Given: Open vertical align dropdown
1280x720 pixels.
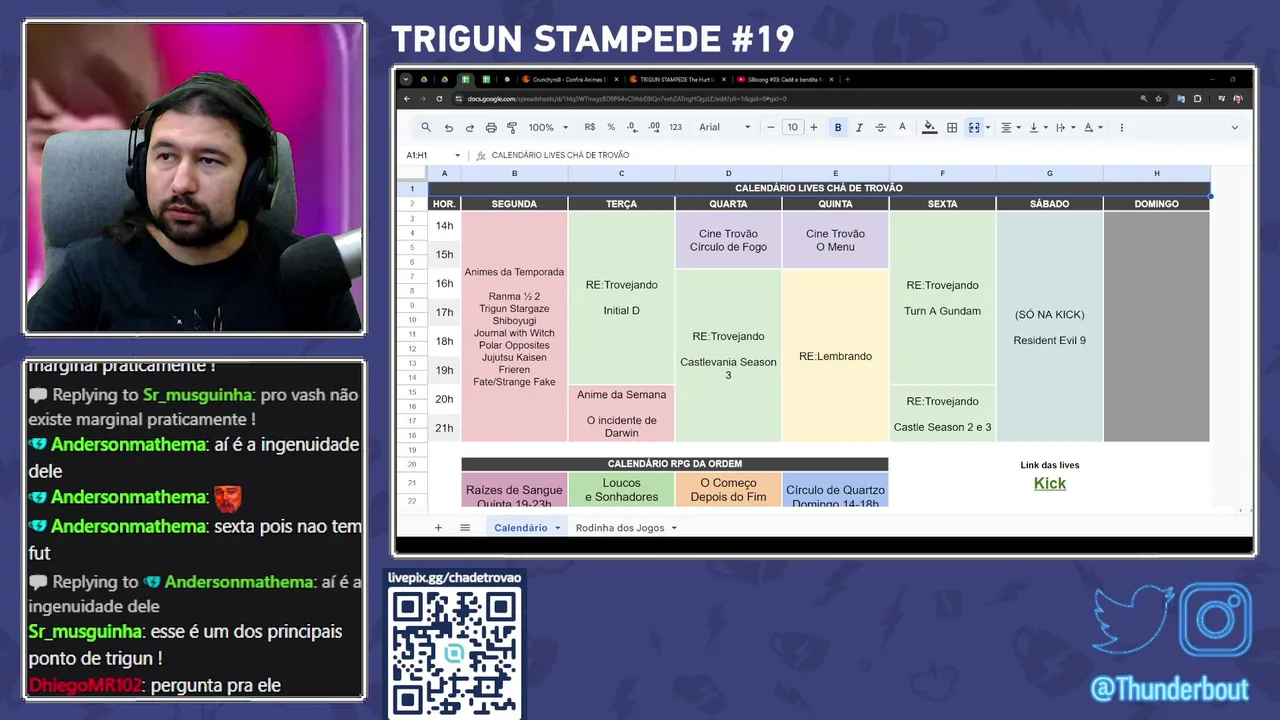Looking at the screenshot, I should 1038,127.
